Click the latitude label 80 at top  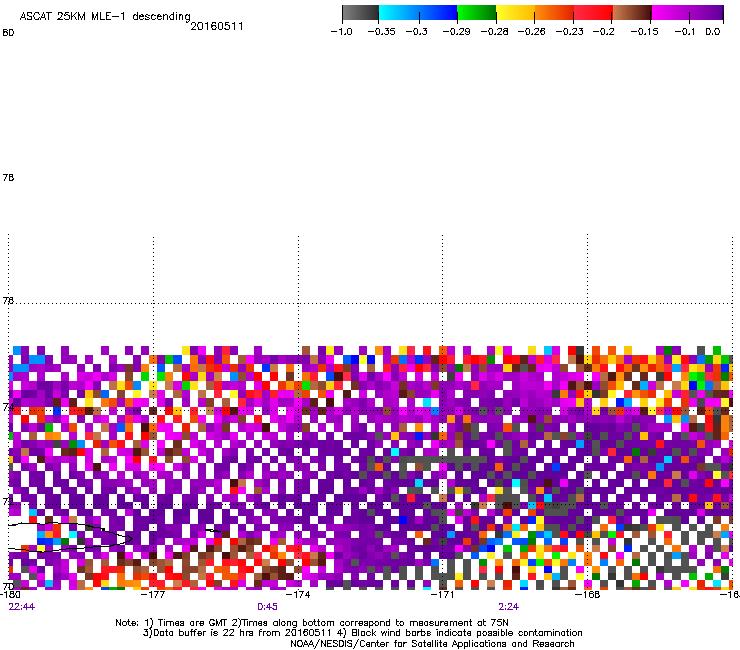[8, 33]
